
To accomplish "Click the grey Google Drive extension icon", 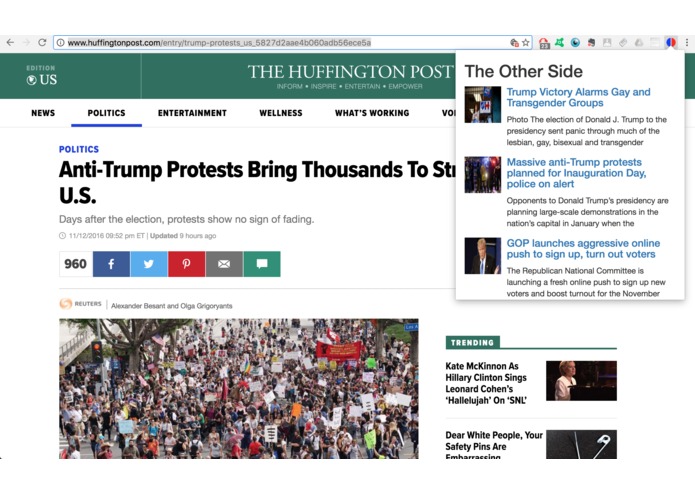I will (x=639, y=43).
